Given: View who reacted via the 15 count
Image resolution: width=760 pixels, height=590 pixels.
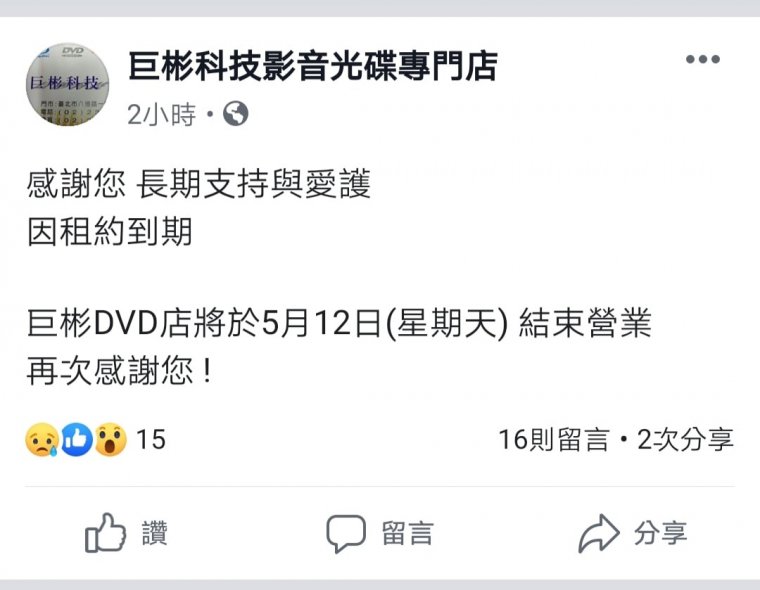Looking at the screenshot, I should [x=151, y=440].
